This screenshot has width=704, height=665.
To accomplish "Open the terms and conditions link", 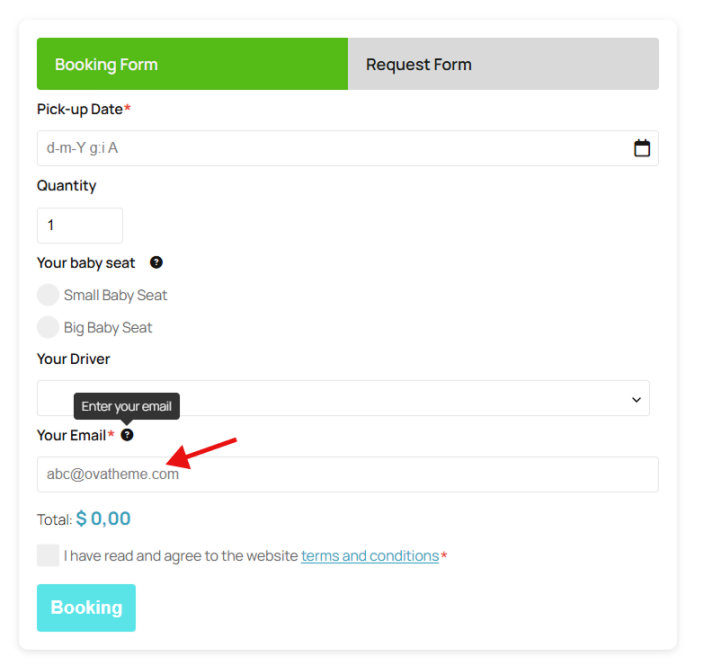I will point(370,556).
